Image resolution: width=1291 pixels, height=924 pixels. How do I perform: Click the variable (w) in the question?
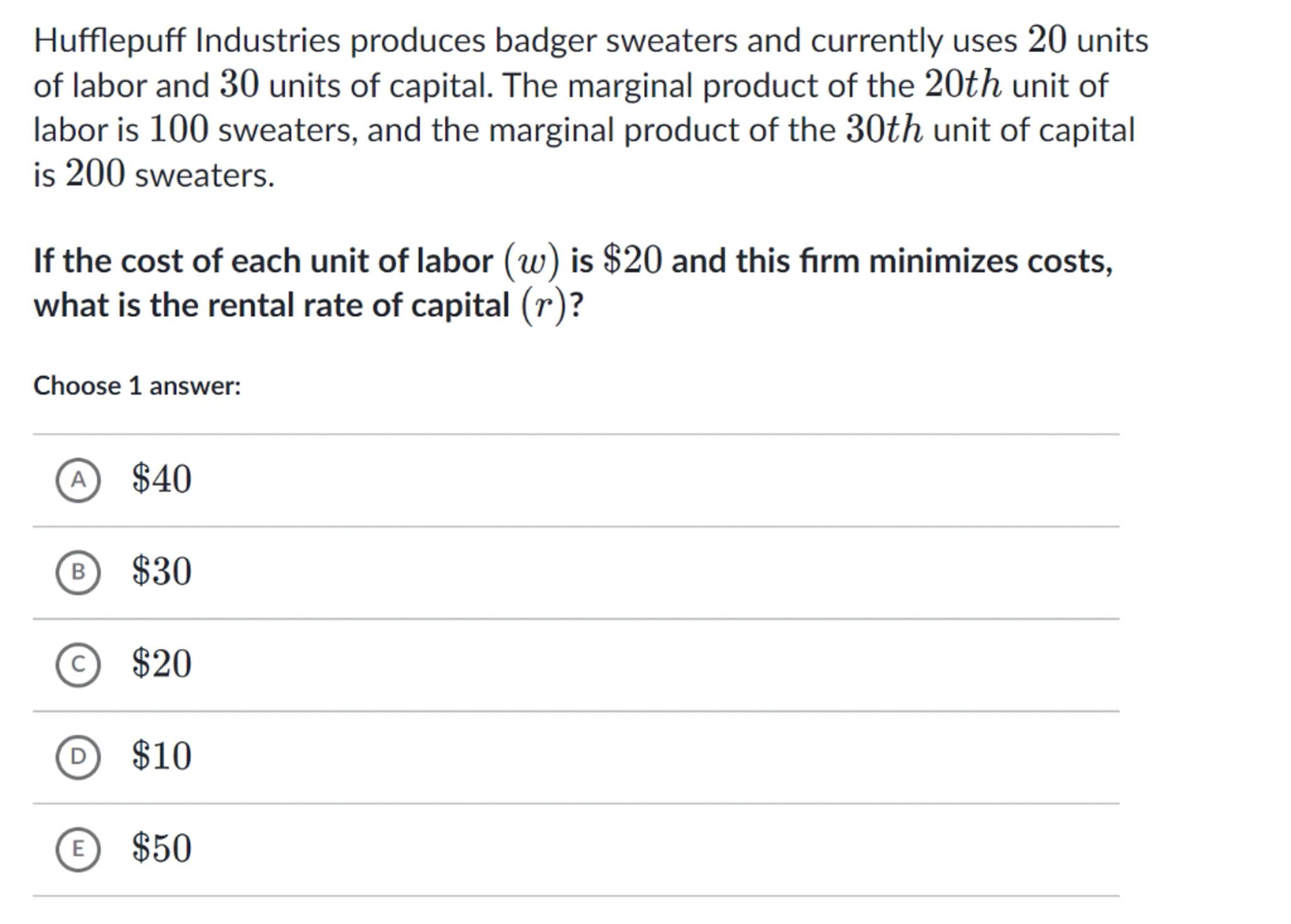tap(531, 262)
